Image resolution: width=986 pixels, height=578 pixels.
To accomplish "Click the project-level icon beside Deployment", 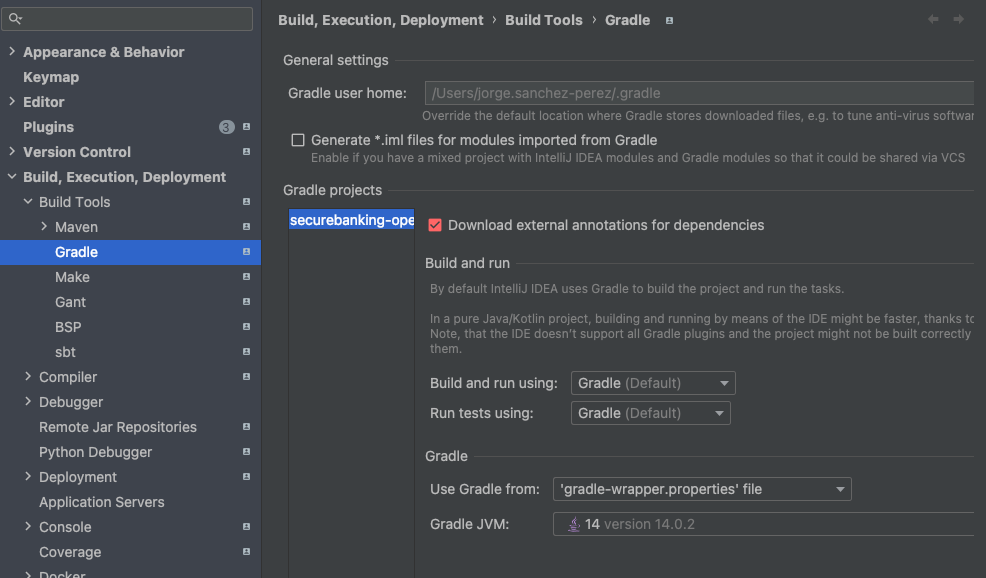I will coord(246,477).
